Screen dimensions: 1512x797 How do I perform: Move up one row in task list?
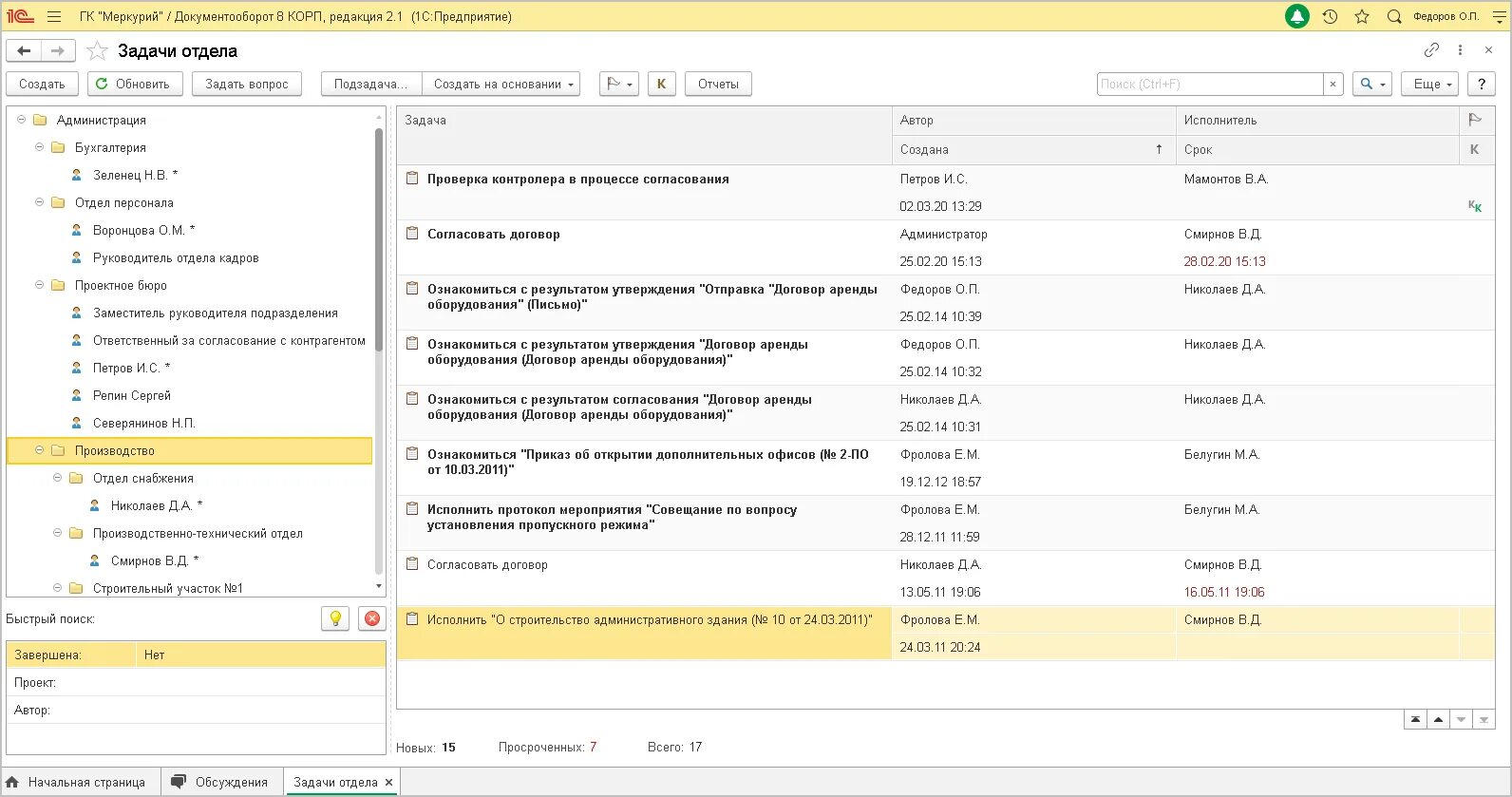[1438, 719]
